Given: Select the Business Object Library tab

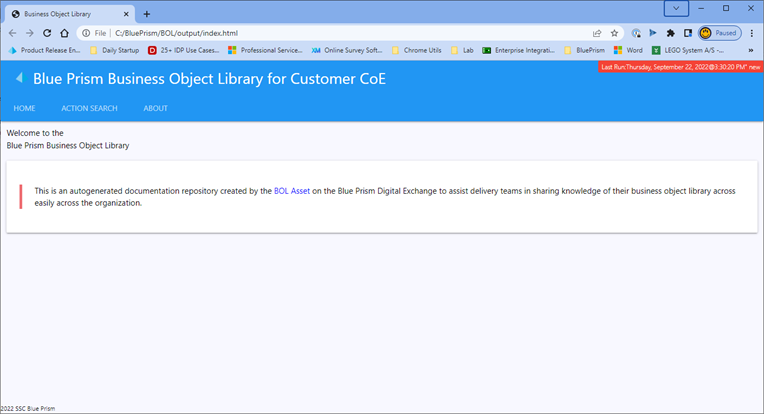Looking at the screenshot, I should coord(68,14).
